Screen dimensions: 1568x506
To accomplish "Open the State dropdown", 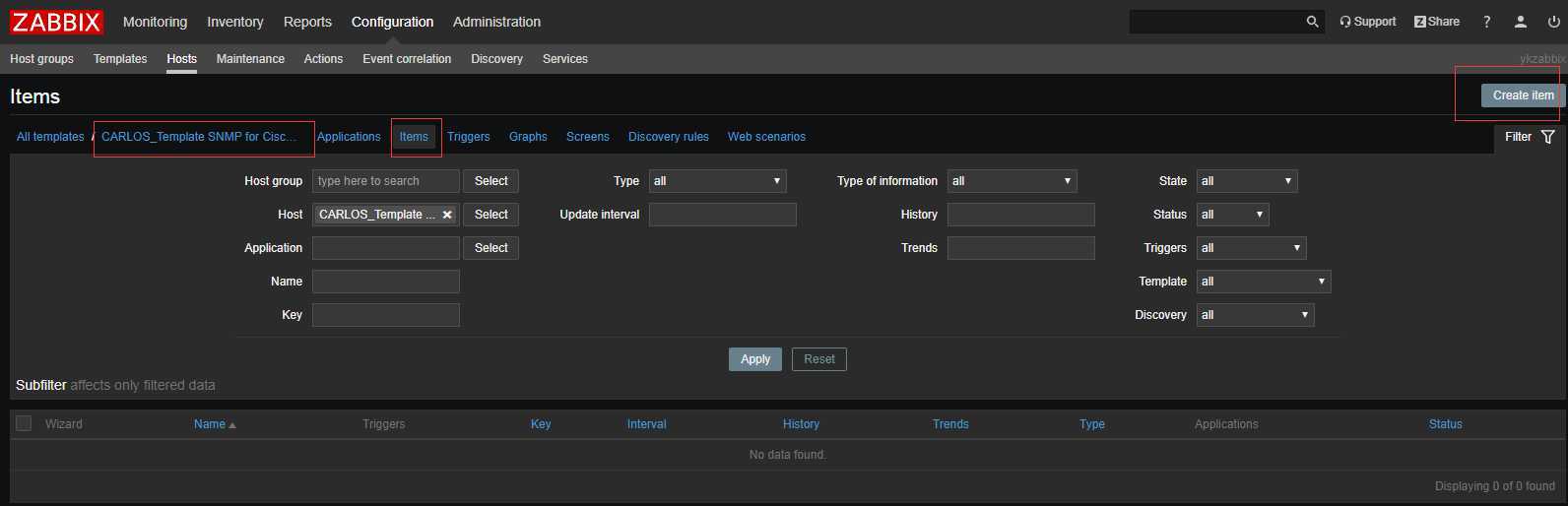I will tap(1247, 181).
